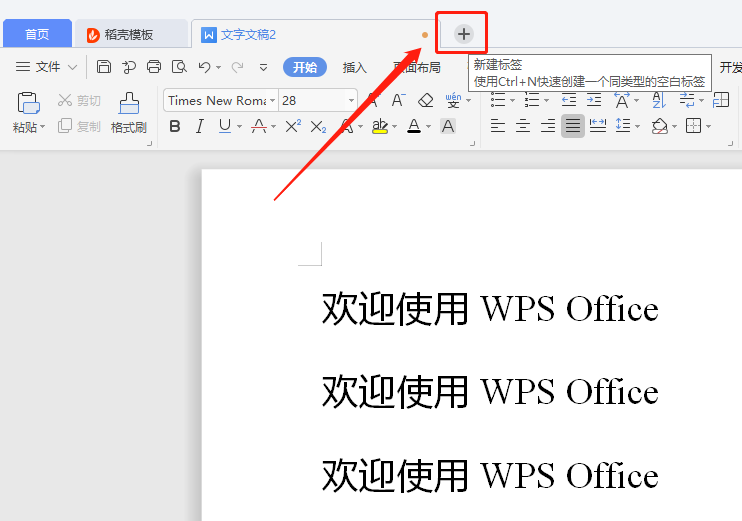Screen dimensions: 742x521
Task: Click decrease indent icon
Action: pyautogui.click(x=568, y=100)
